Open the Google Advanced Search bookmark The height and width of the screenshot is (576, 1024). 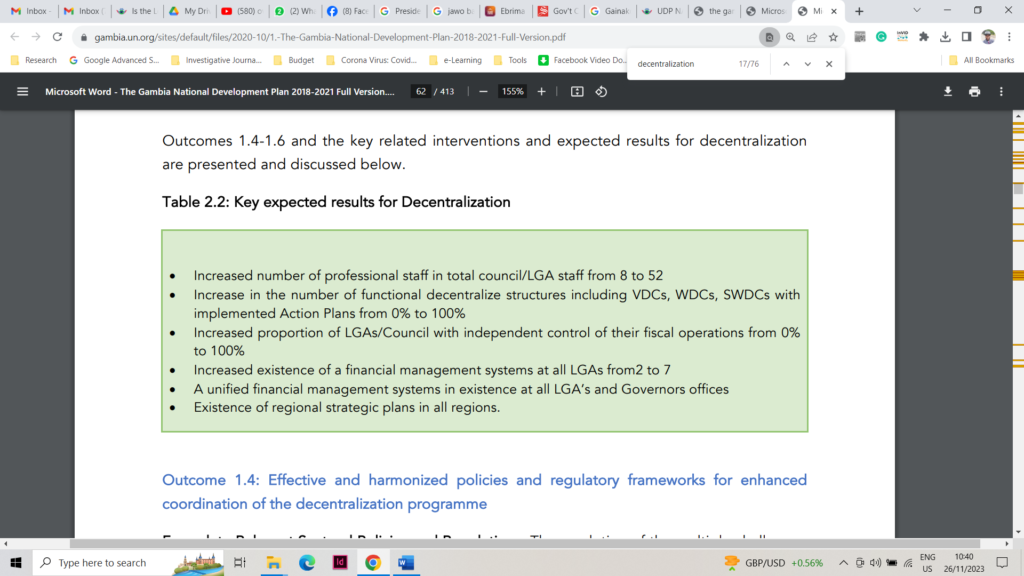pyautogui.click(x=111, y=60)
